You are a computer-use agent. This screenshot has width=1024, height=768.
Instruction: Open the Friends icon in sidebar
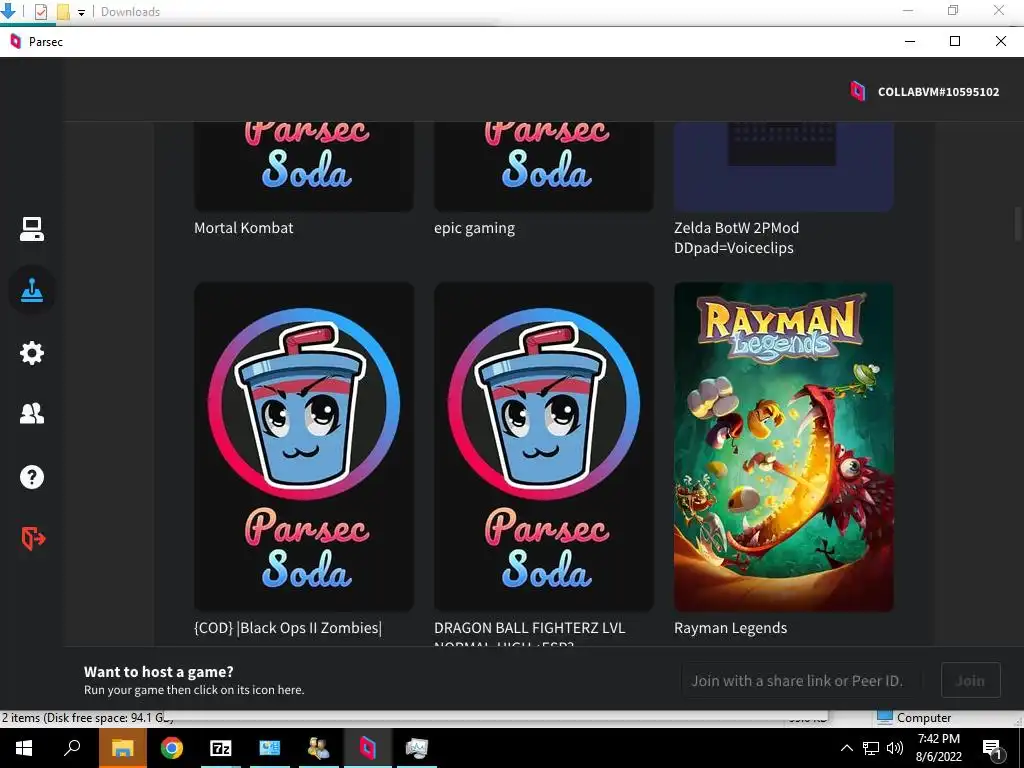pyautogui.click(x=31, y=413)
